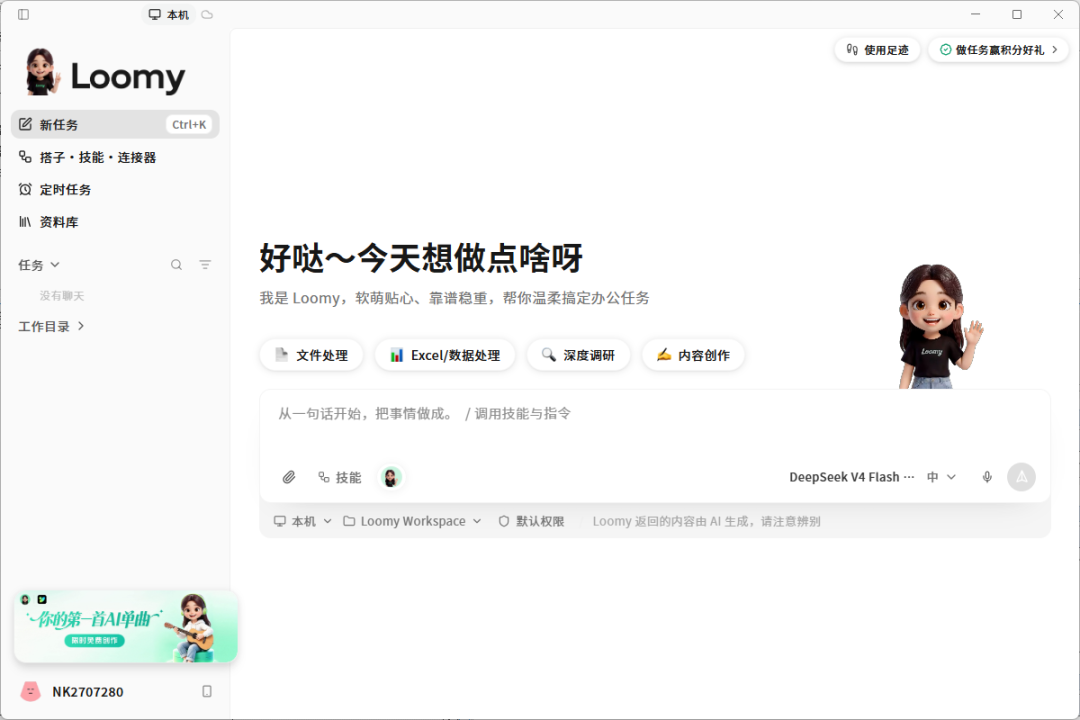Open 使用足迹 usage history
The image size is (1080, 720).
coord(877,50)
